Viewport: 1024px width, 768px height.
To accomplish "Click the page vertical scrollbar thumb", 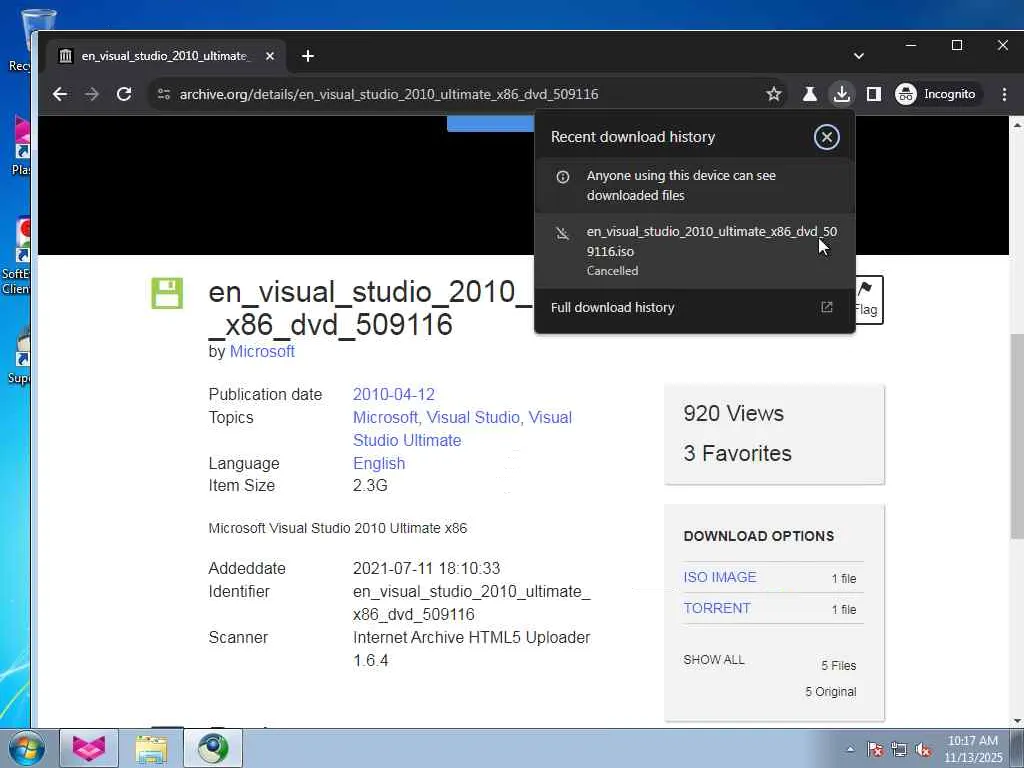I will click(1016, 436).
